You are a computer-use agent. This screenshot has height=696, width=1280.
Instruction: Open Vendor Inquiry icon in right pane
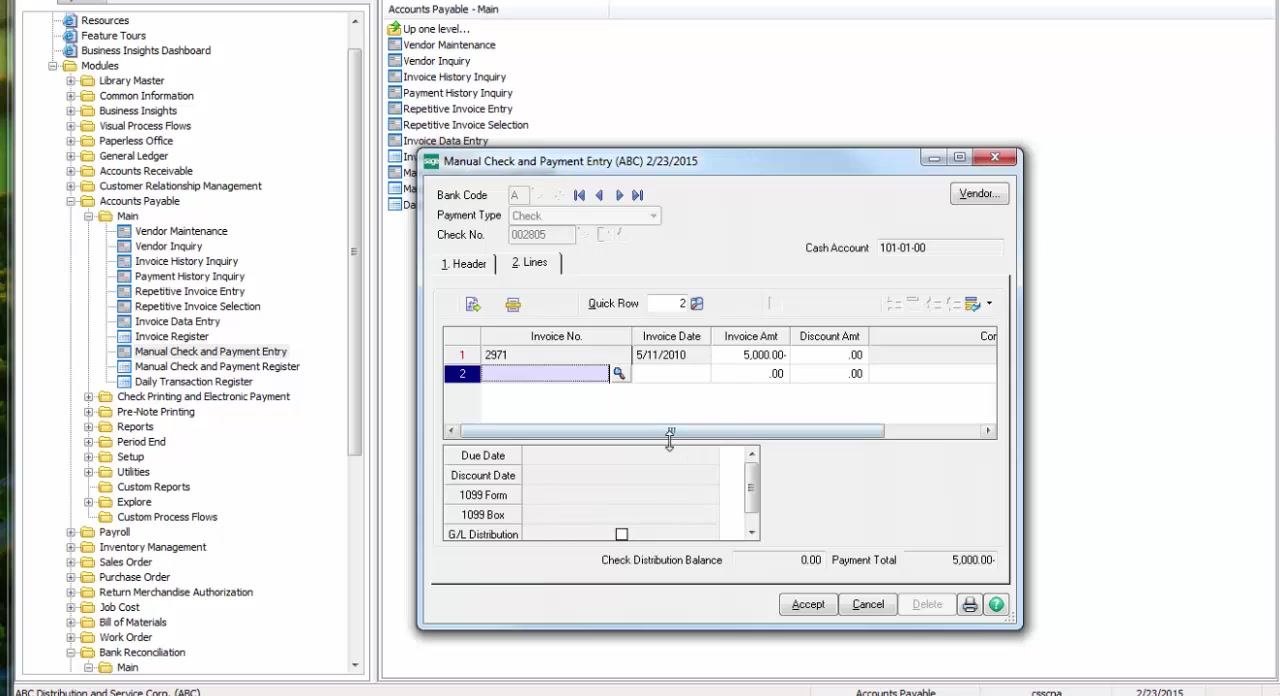[x=394, y=61]
